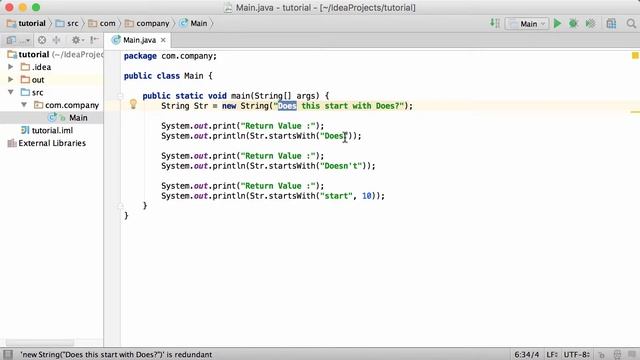The image size is (640, 360).
Task: Click the yellow lightbulb intention icon
Action: point(133,104)
